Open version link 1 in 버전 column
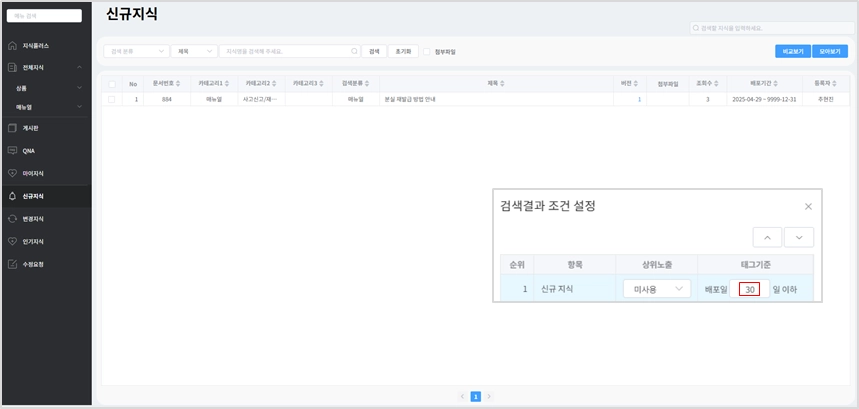859x409 pixels. coord(639,100)
